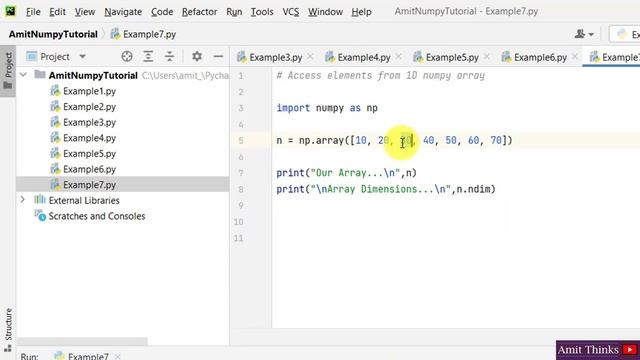640x360 pixels.
Task: Click the Scratches and Consoles icon
Action: point(40,216)
